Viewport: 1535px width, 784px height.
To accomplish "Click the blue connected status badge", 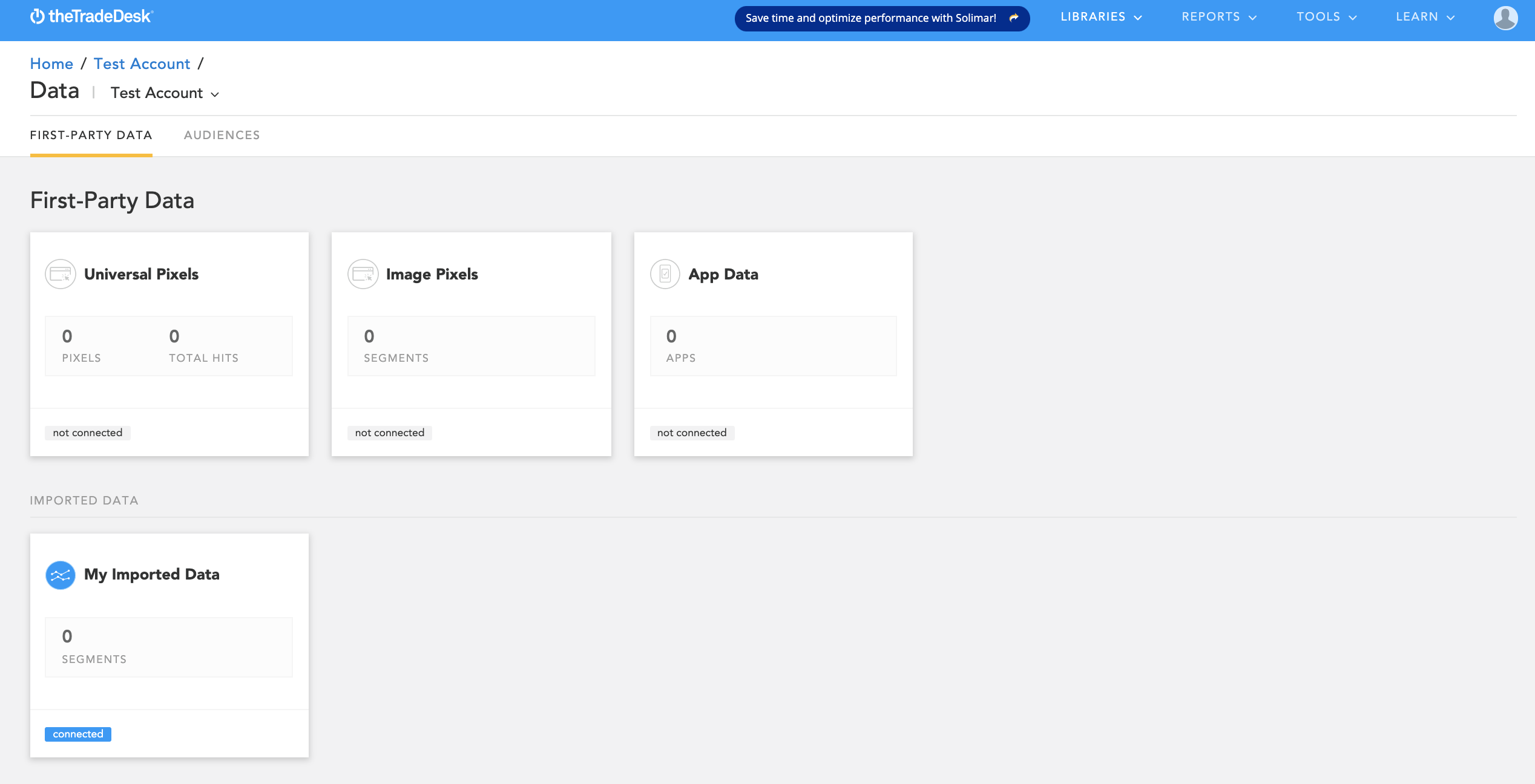I will [x=78, y=734].
